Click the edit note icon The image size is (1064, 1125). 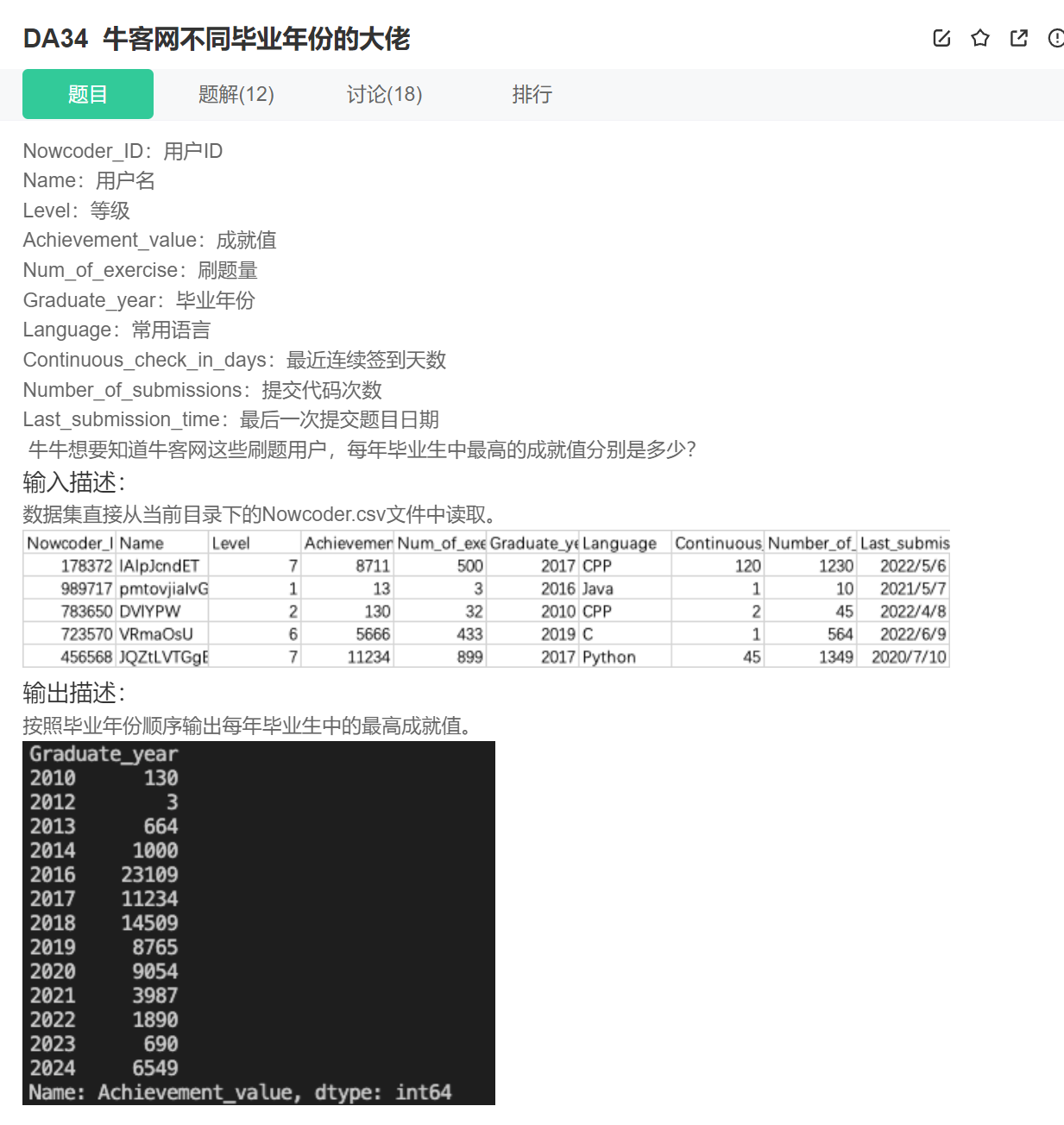[x=941, y=38]
